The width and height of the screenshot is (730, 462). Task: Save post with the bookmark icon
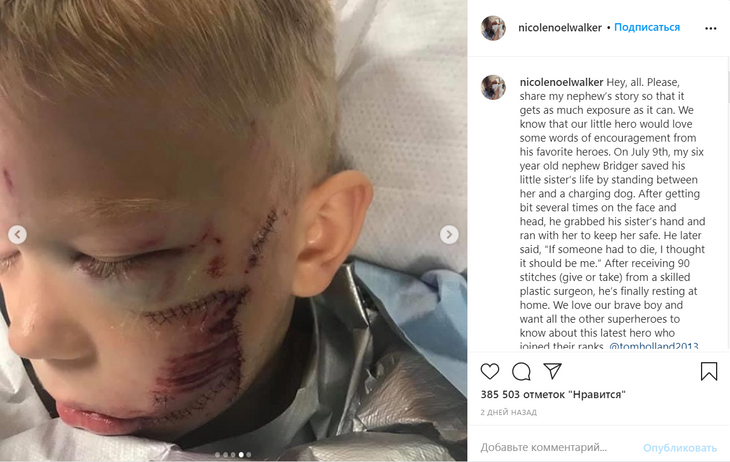pos(709,371)
